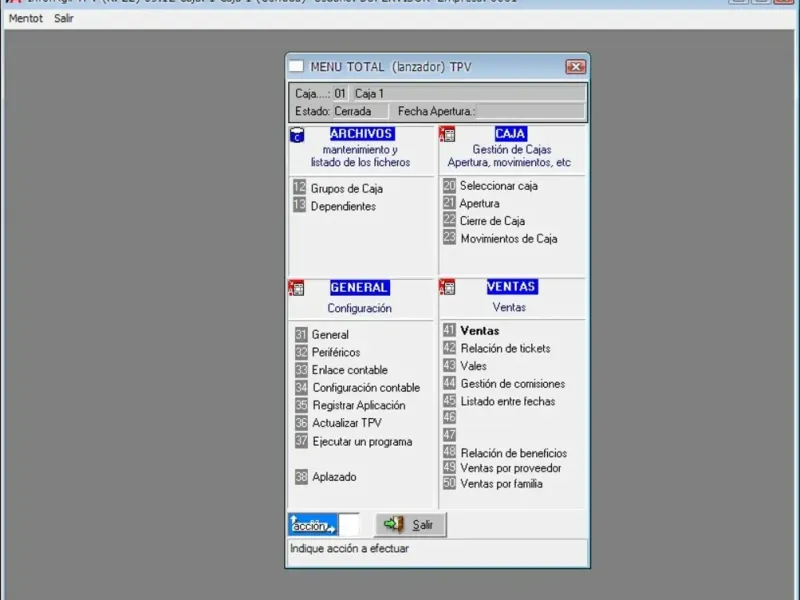This screenshot has width=800, height=600.
Task: Open Enlace contable entry
Action: pyautogui.click(x=349, y=370)
